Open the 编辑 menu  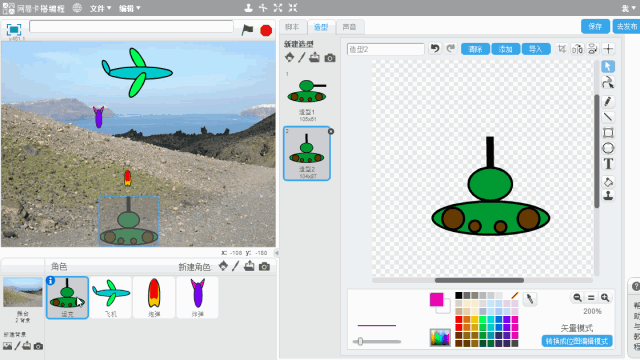pos(129,8)
